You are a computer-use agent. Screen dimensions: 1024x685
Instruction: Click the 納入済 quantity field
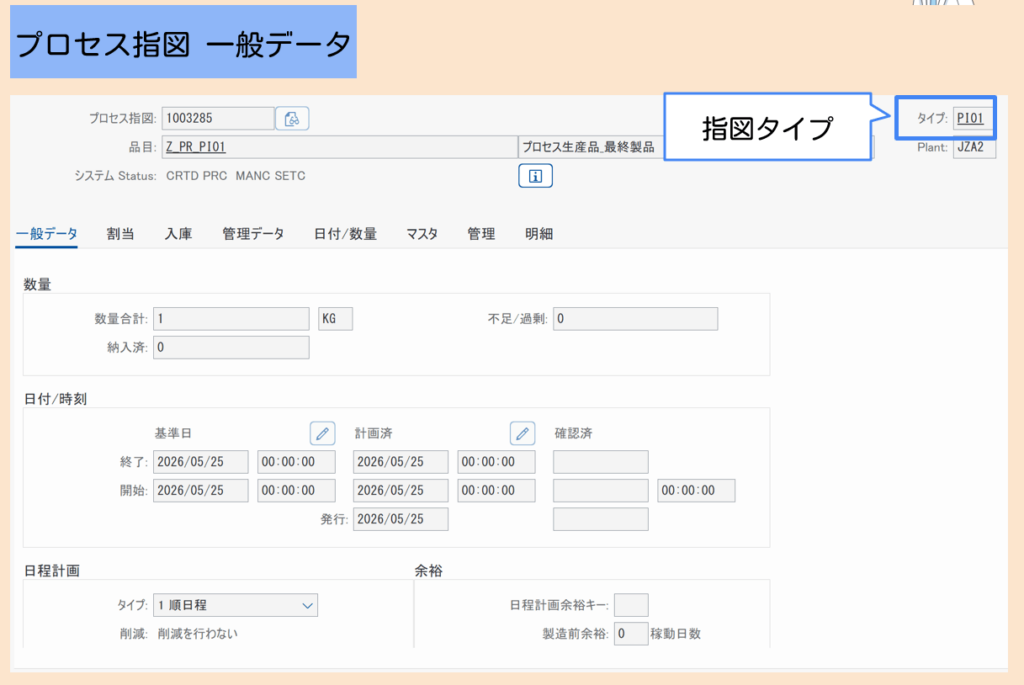coord(231,347)
